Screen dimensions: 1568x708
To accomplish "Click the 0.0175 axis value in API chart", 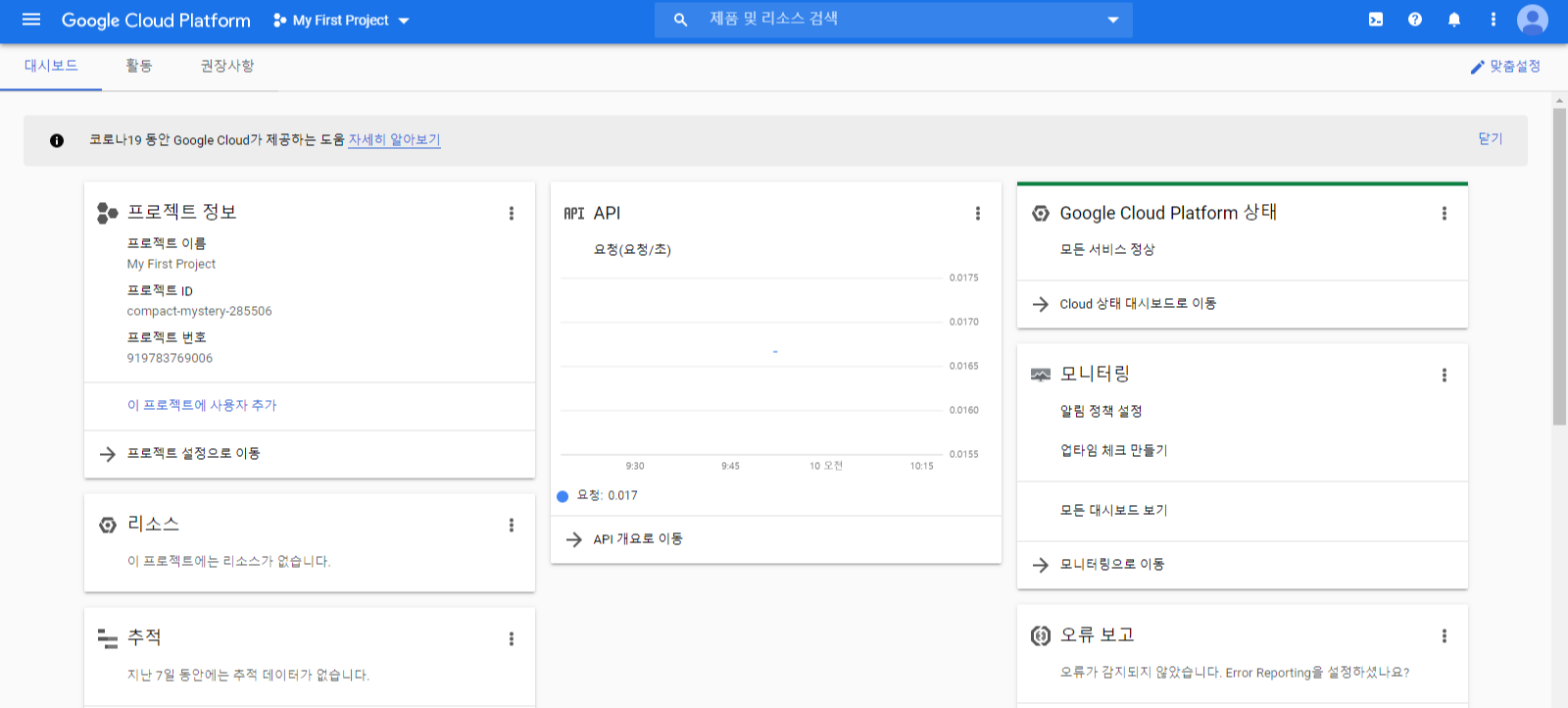I will (x=964, y=278).
